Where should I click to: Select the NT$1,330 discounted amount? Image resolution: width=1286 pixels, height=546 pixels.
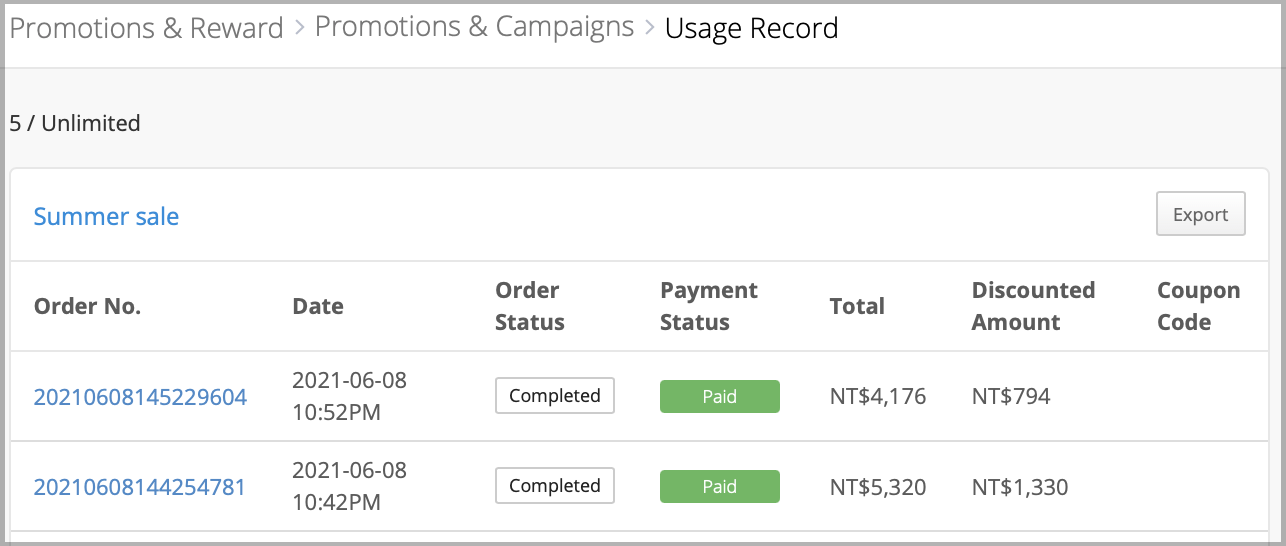pos(1020,487)
